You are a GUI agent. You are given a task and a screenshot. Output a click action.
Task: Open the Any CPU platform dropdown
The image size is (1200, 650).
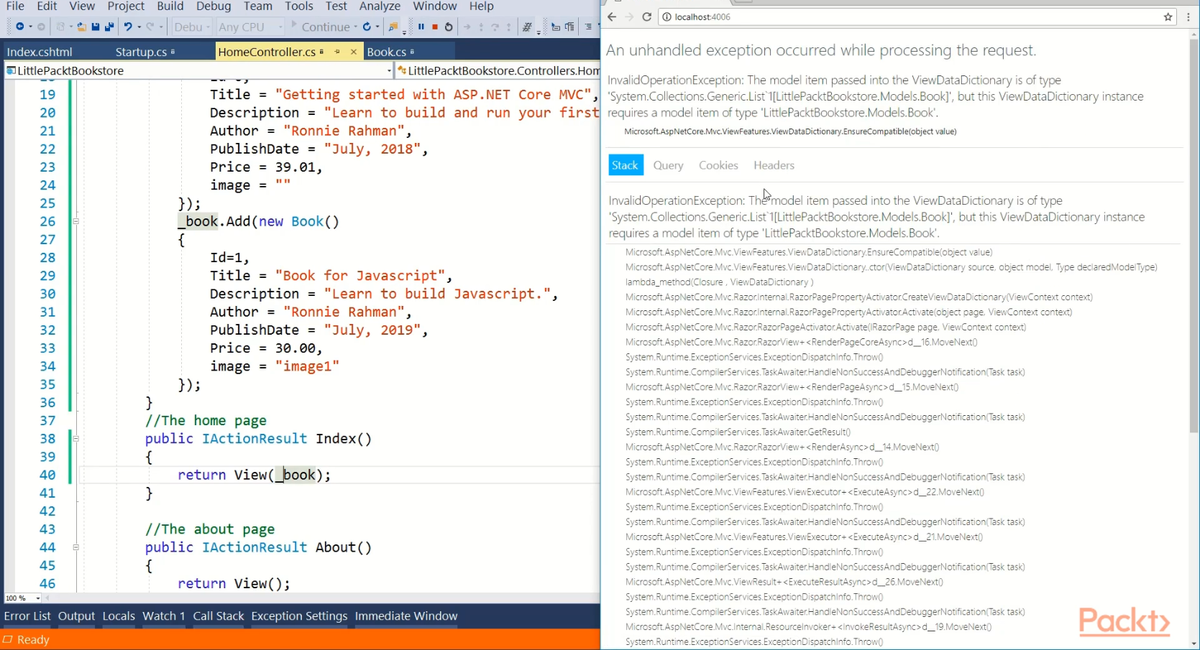click(250, 26)
